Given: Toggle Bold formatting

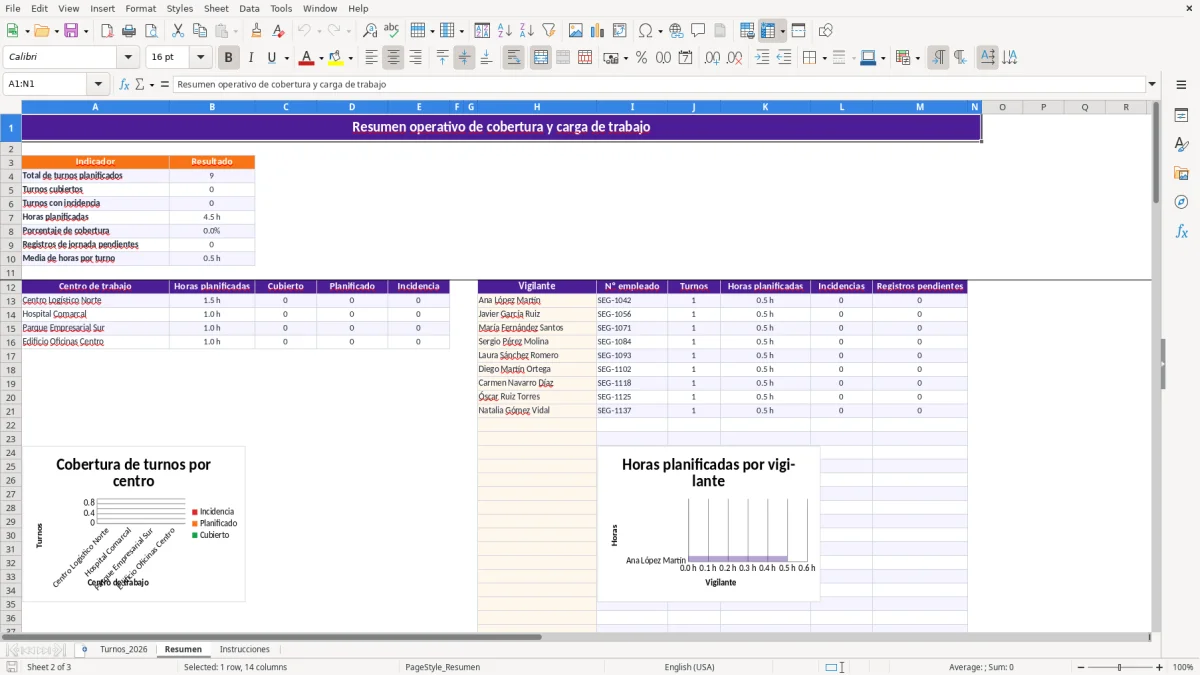Looking at the screenshot, I should (229, 58).
